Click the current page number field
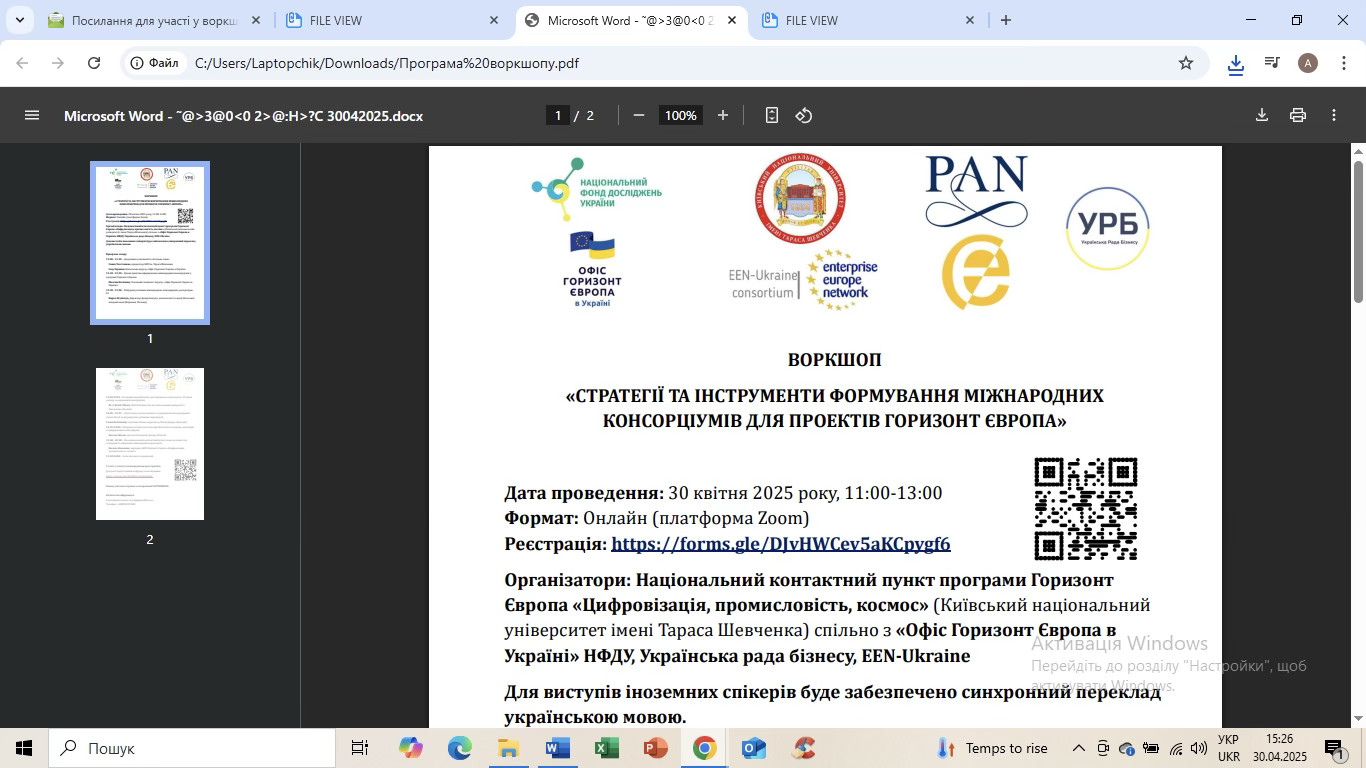The height and width of the screenshot is (768, 1366). pyautogui.click(x=558, y=115)
